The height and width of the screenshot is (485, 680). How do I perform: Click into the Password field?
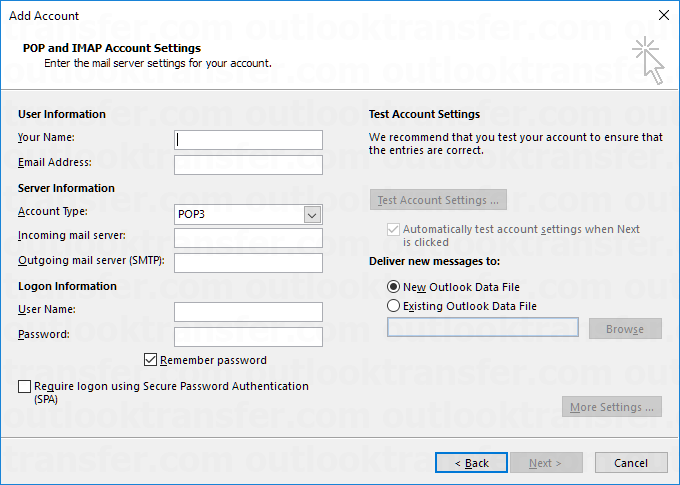pos(248,336)
